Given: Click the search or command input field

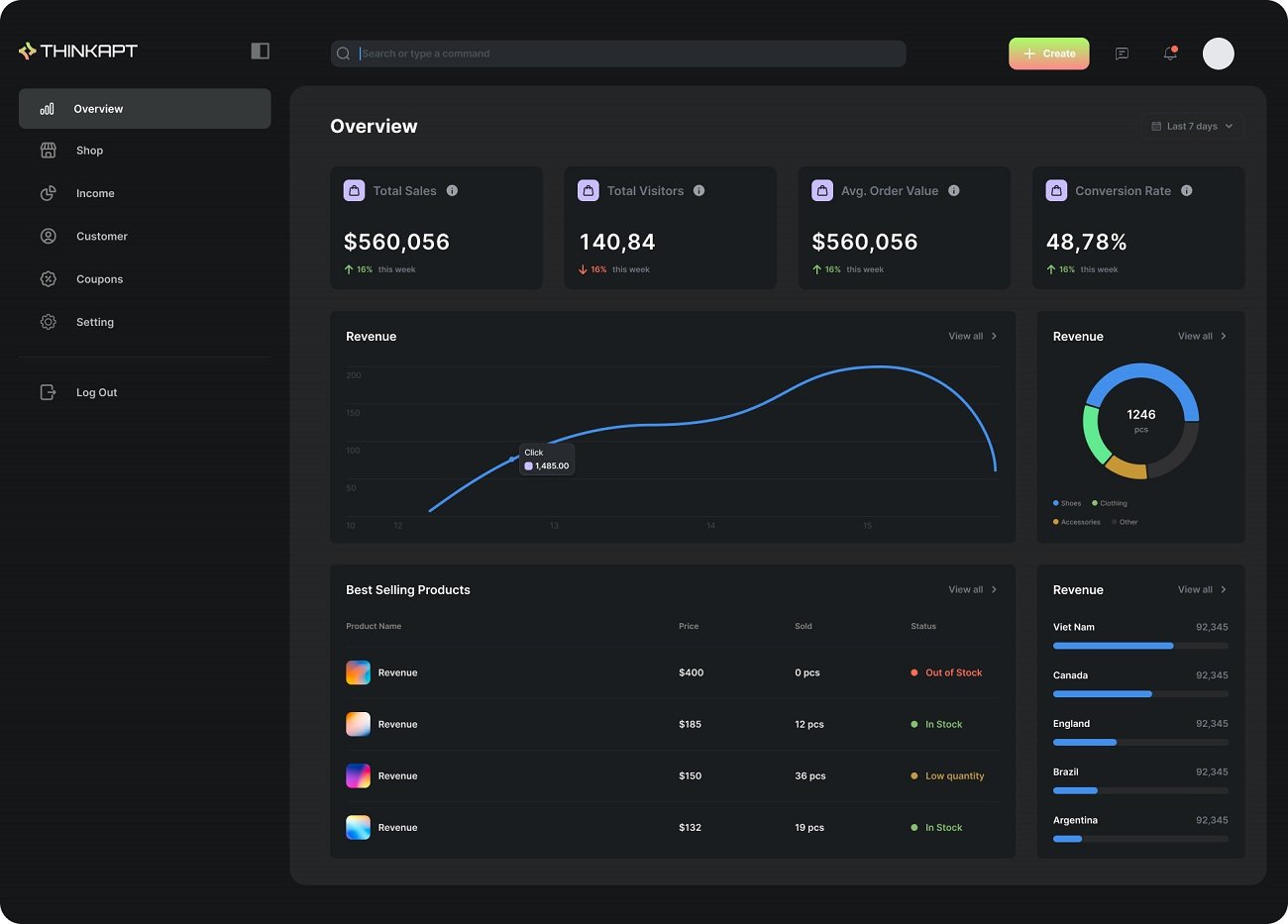Looking at the screenshot, I should (618, 53).
